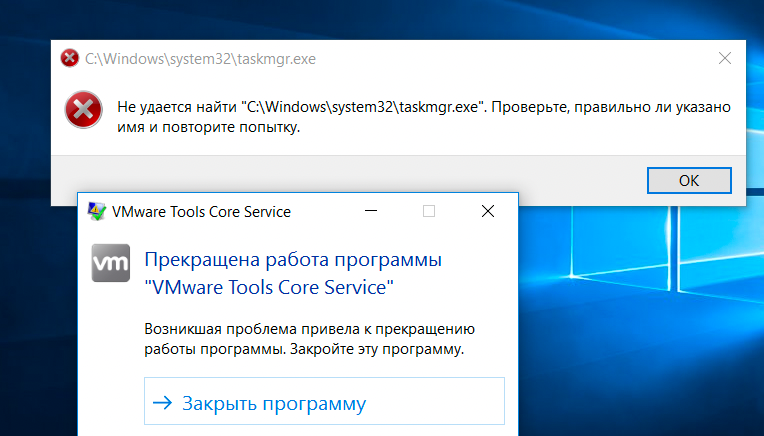Click the OK button in taskmgr error dialog
Viewport: 764px width, 436px height.
coord(689,181)
